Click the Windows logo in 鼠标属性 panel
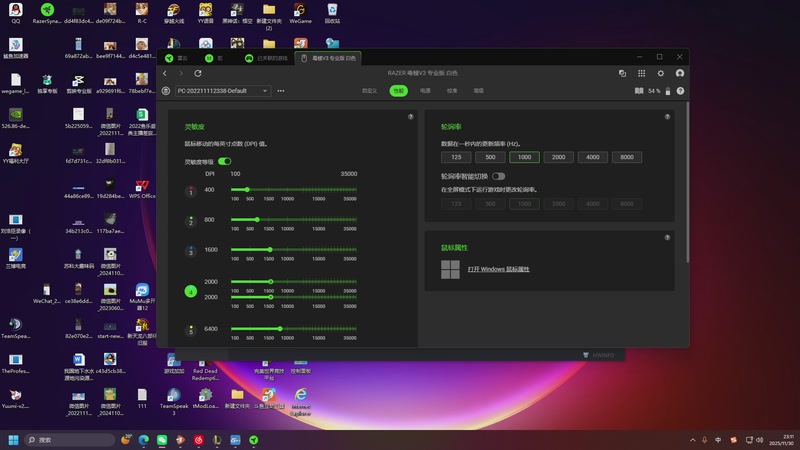Screen dimensions: 800x450 tap(451, 269)
